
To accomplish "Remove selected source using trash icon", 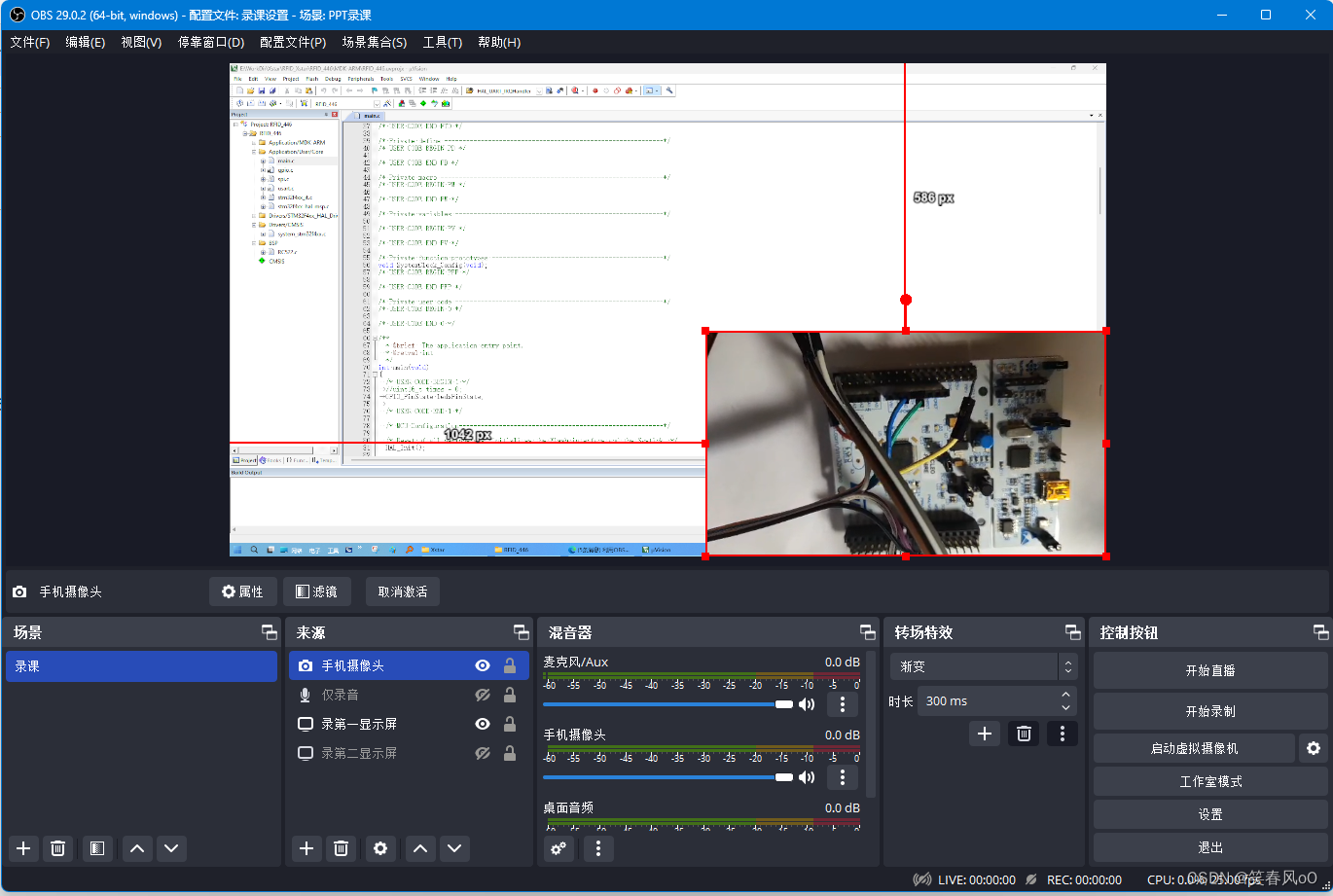I will tap(341, 848).
